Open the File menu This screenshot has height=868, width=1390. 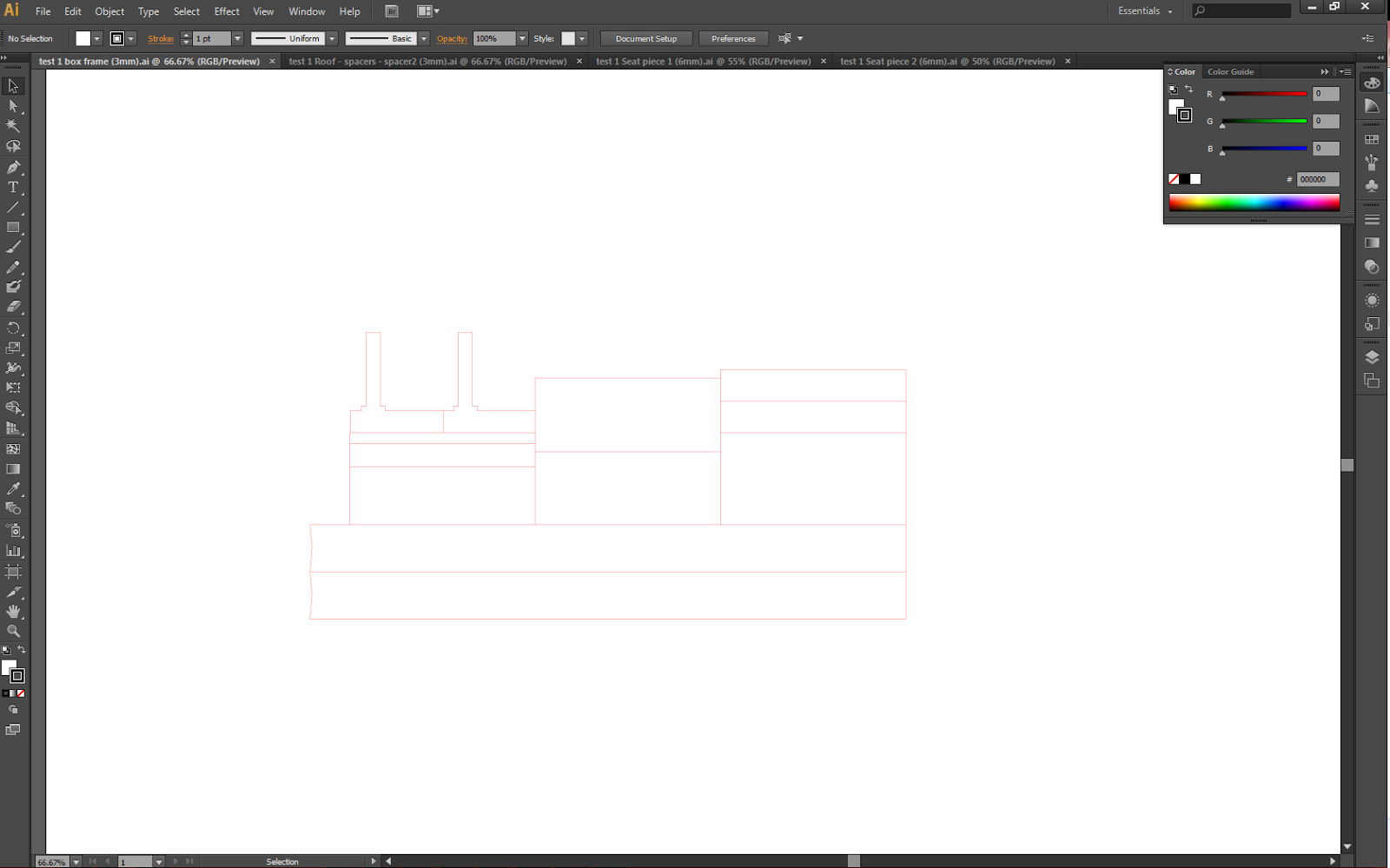pos(43,11)
